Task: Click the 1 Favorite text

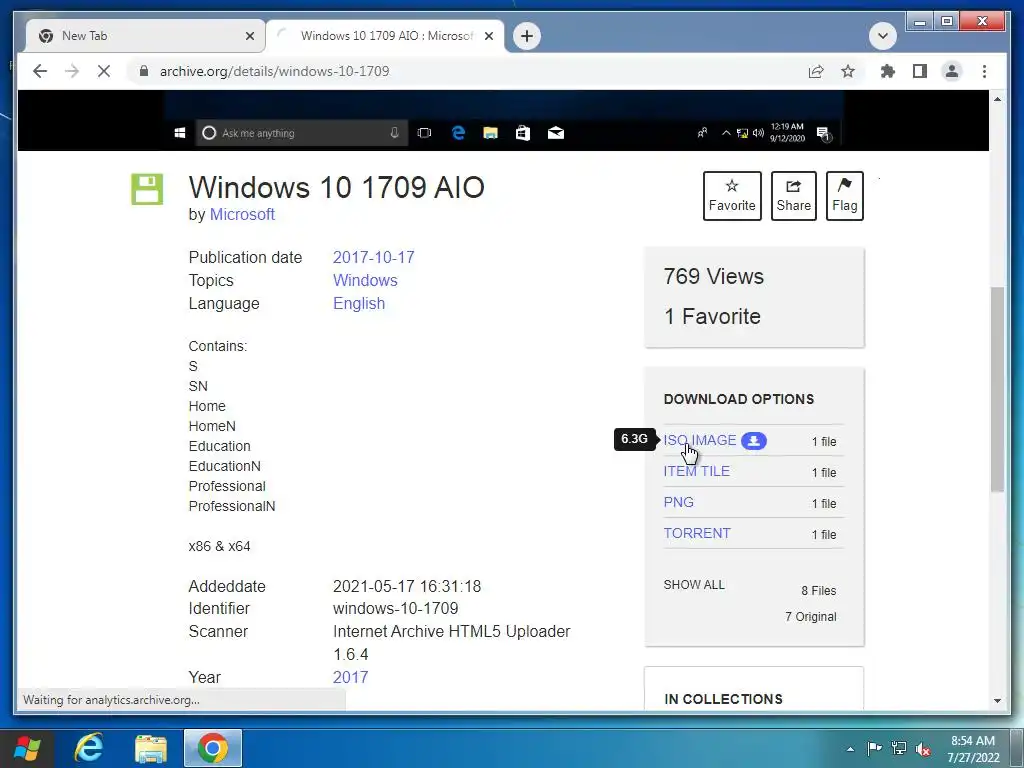Action: (x=712, y=317)
